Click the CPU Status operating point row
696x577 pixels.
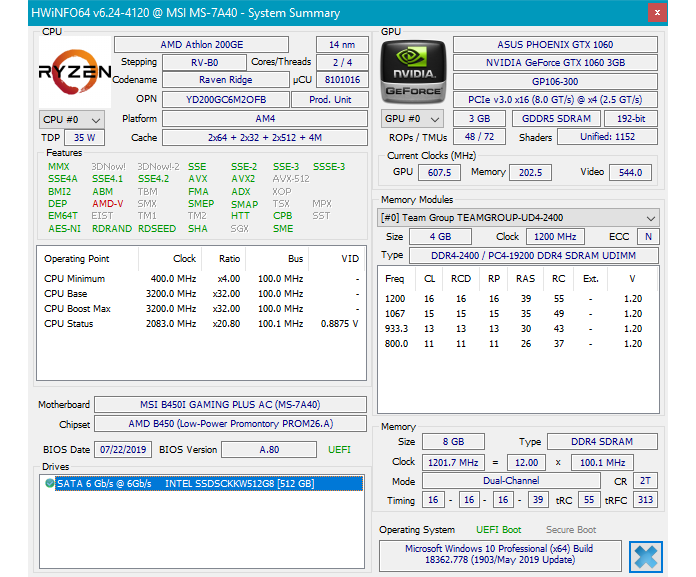(201, 324)
